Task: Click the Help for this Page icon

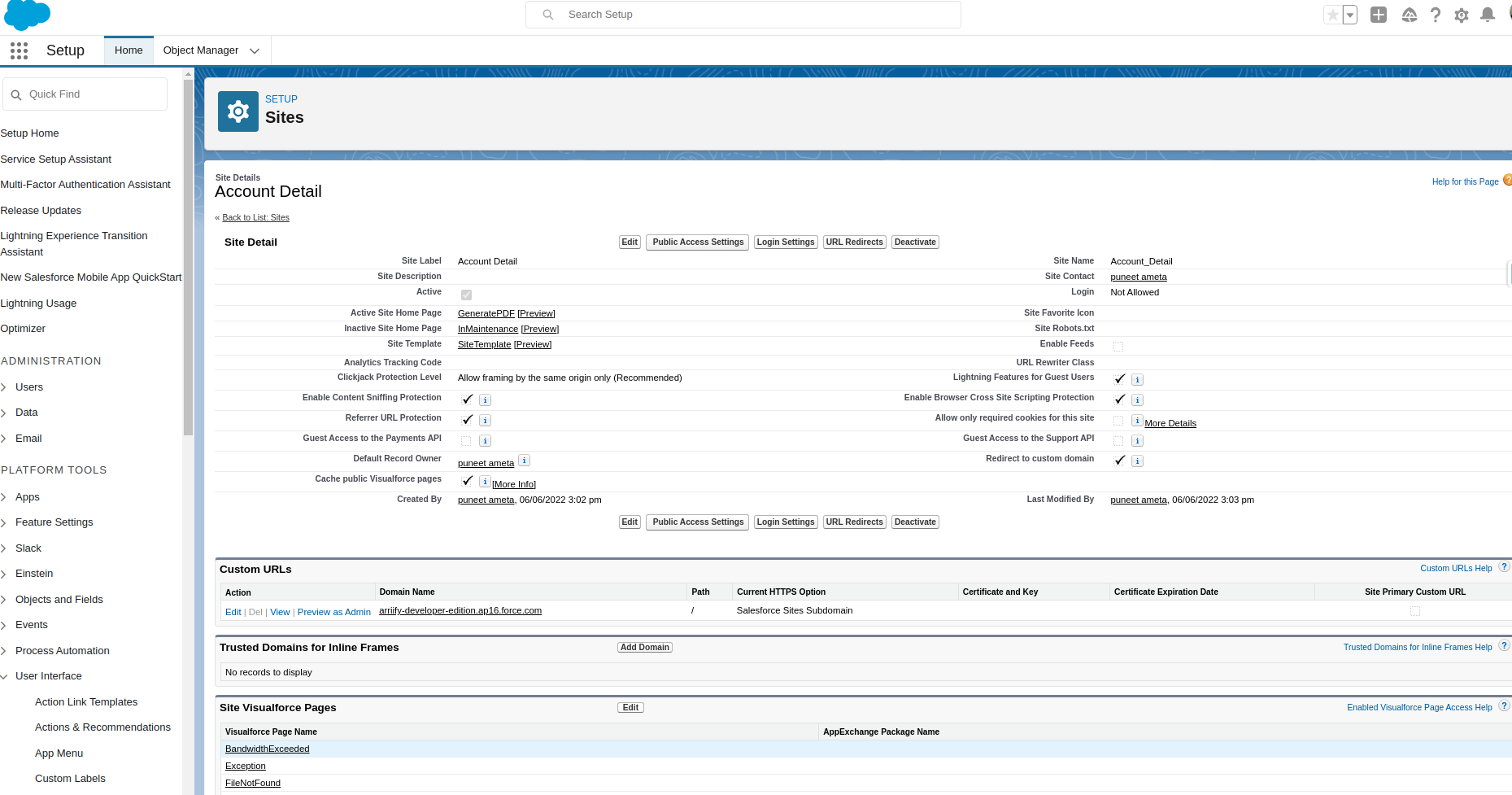Action: tap(1507, 180)
